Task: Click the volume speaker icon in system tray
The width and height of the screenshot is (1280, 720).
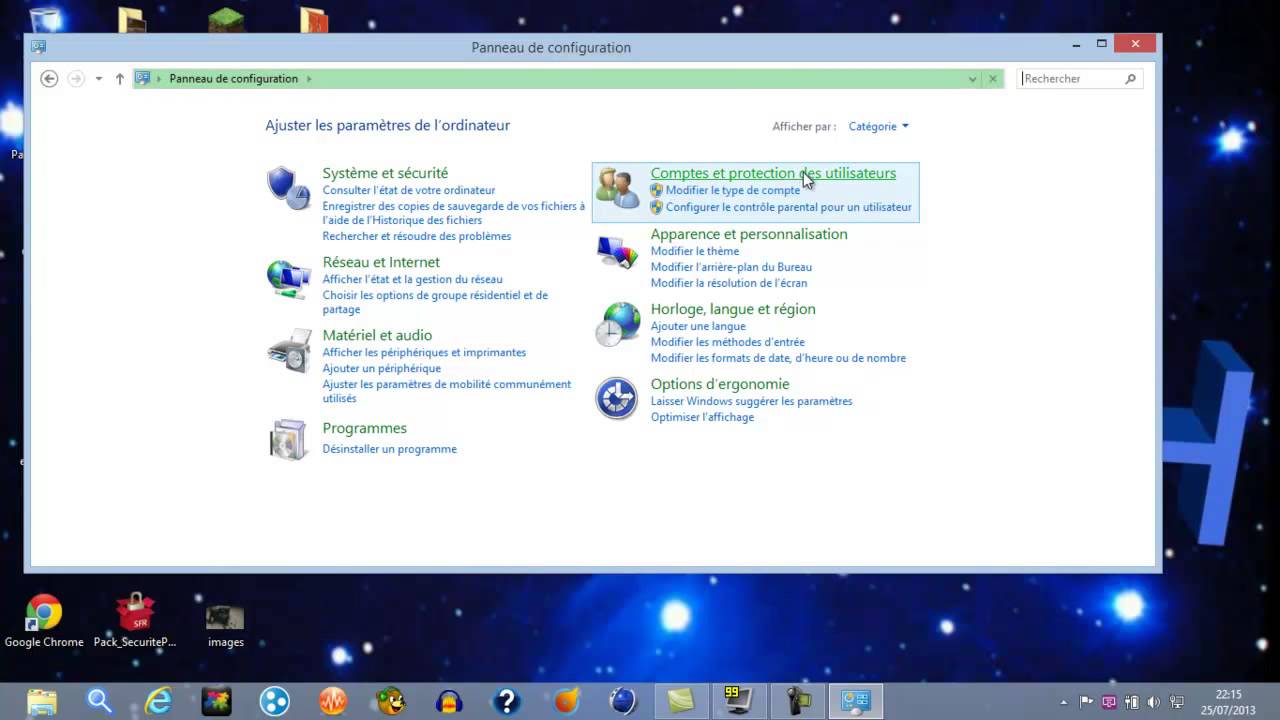Action: [x=1155, y=702]
